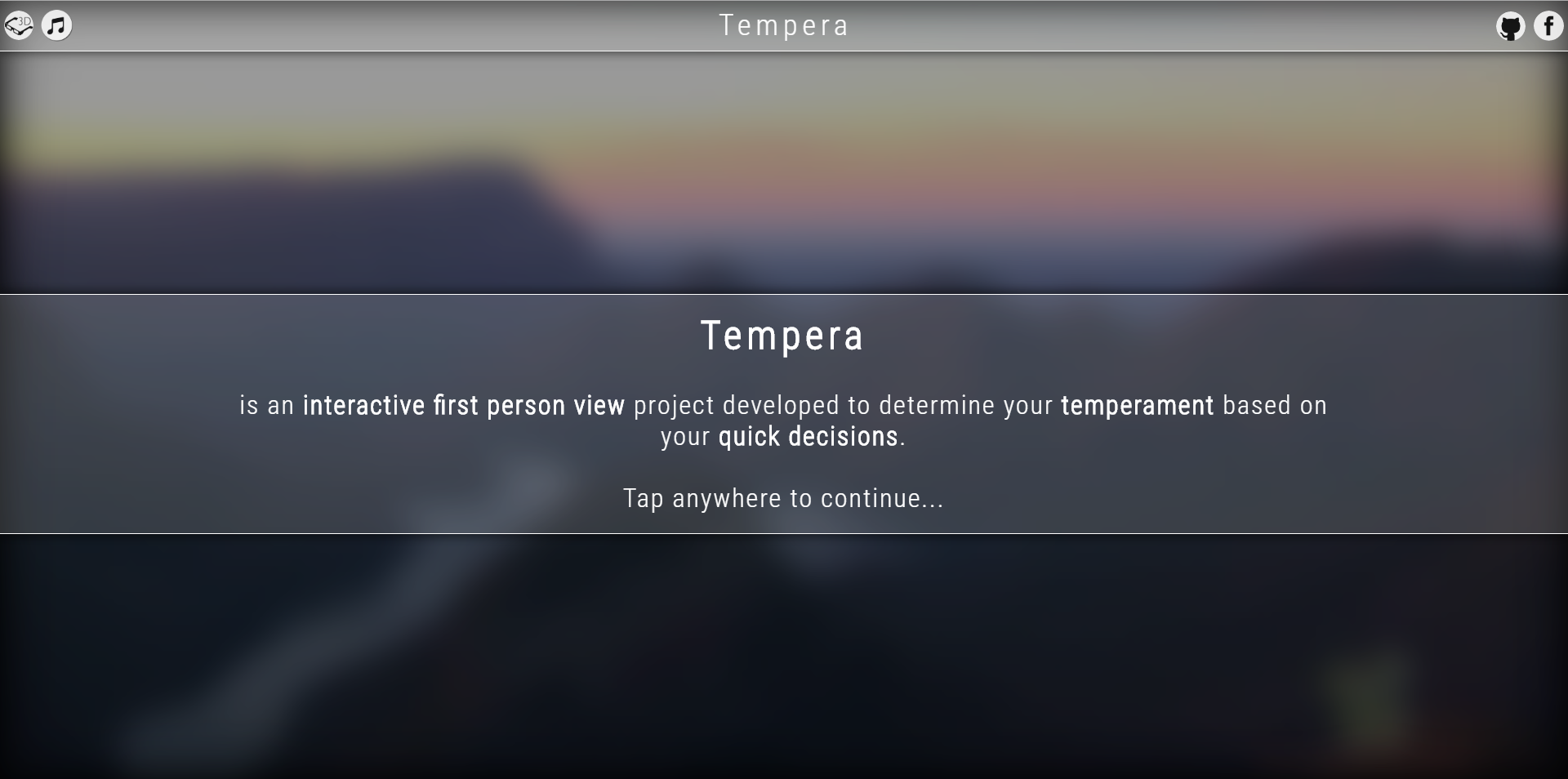This screenshot has width=1568, height=779.
Task: Click the large Tempera heading in the panel
Action: tap(782, 336)
